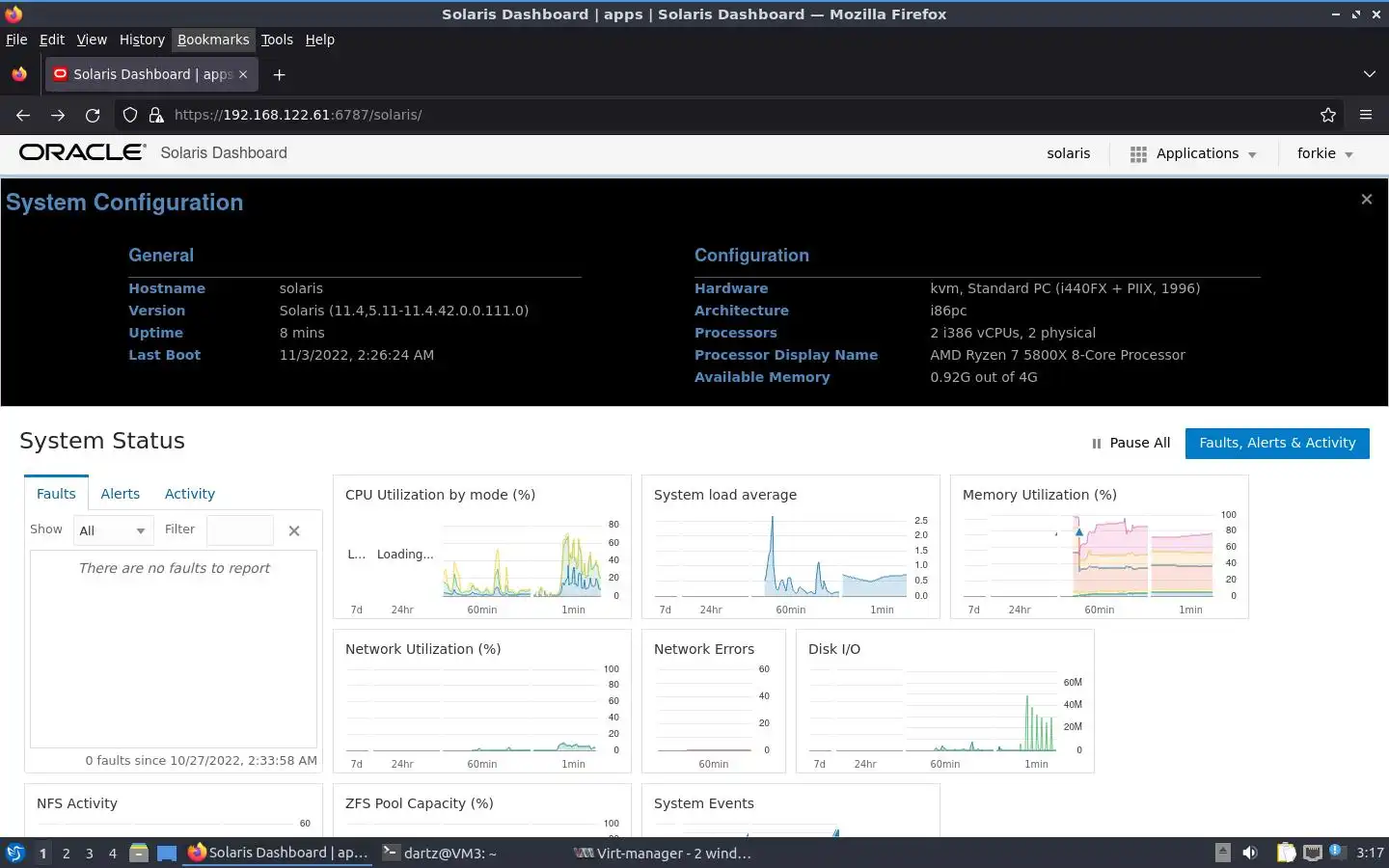Viewport: 1389px width, 868px height.
Task: Open the View menu
Action: 92,40
